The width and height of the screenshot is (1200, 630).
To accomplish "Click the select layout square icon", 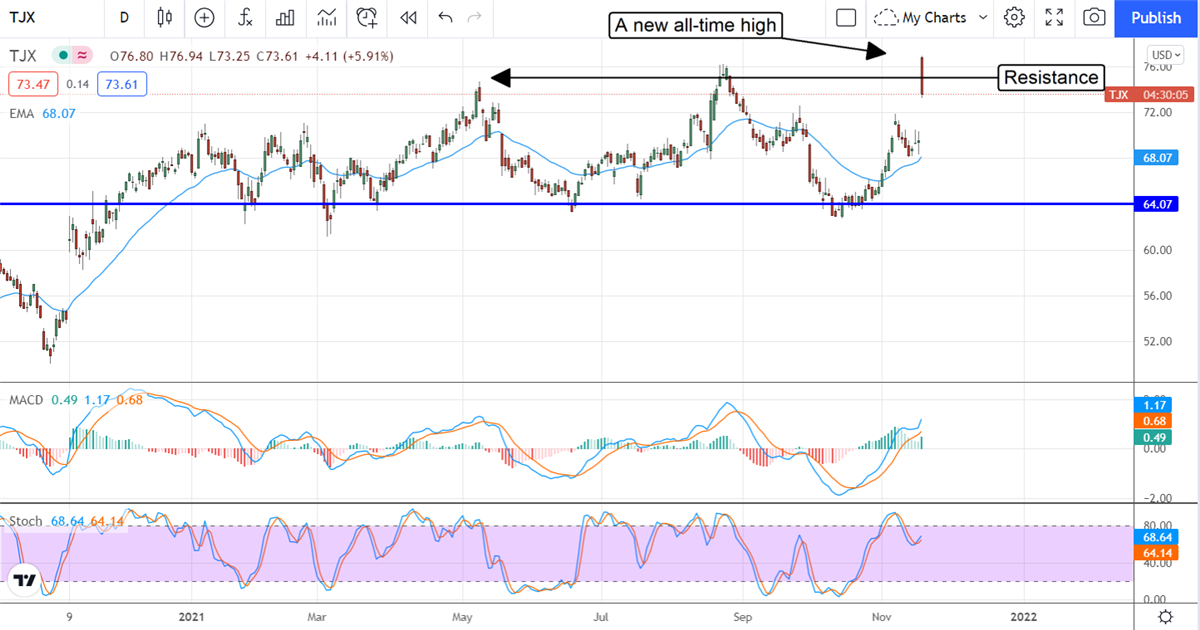I will pyautogui.click(x=846, y=17).
